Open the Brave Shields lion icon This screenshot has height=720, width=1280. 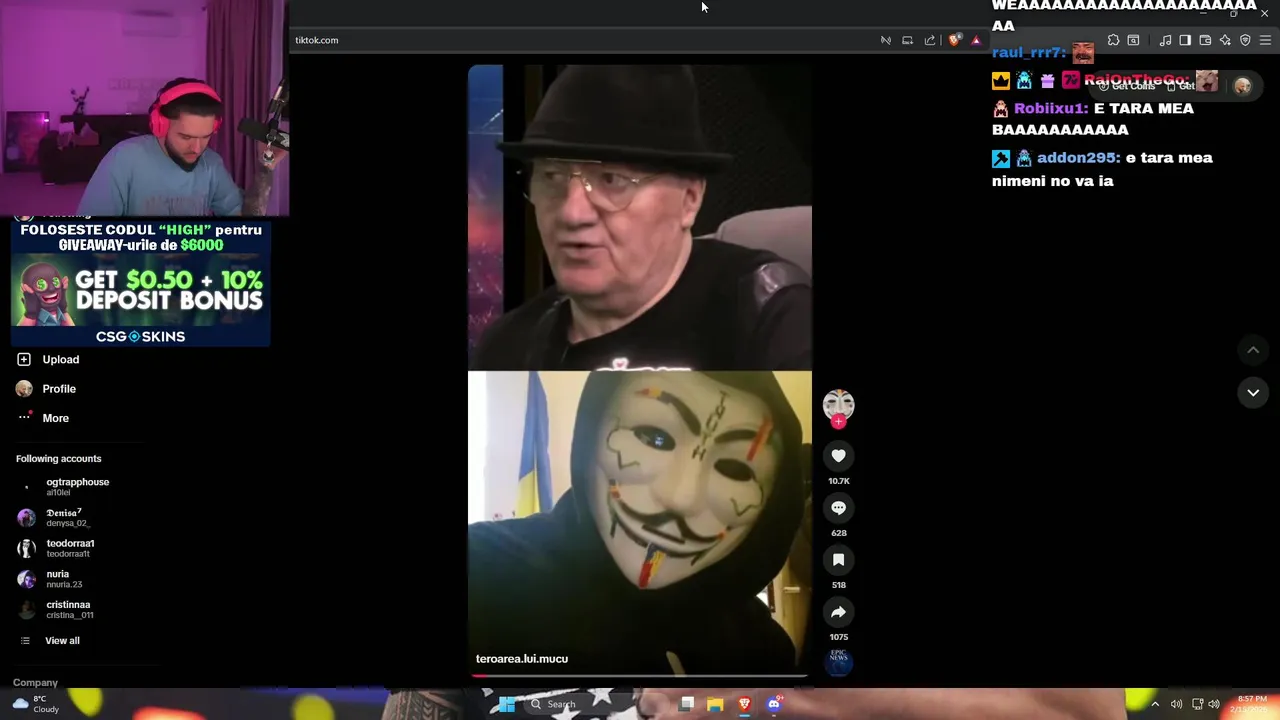955,40
